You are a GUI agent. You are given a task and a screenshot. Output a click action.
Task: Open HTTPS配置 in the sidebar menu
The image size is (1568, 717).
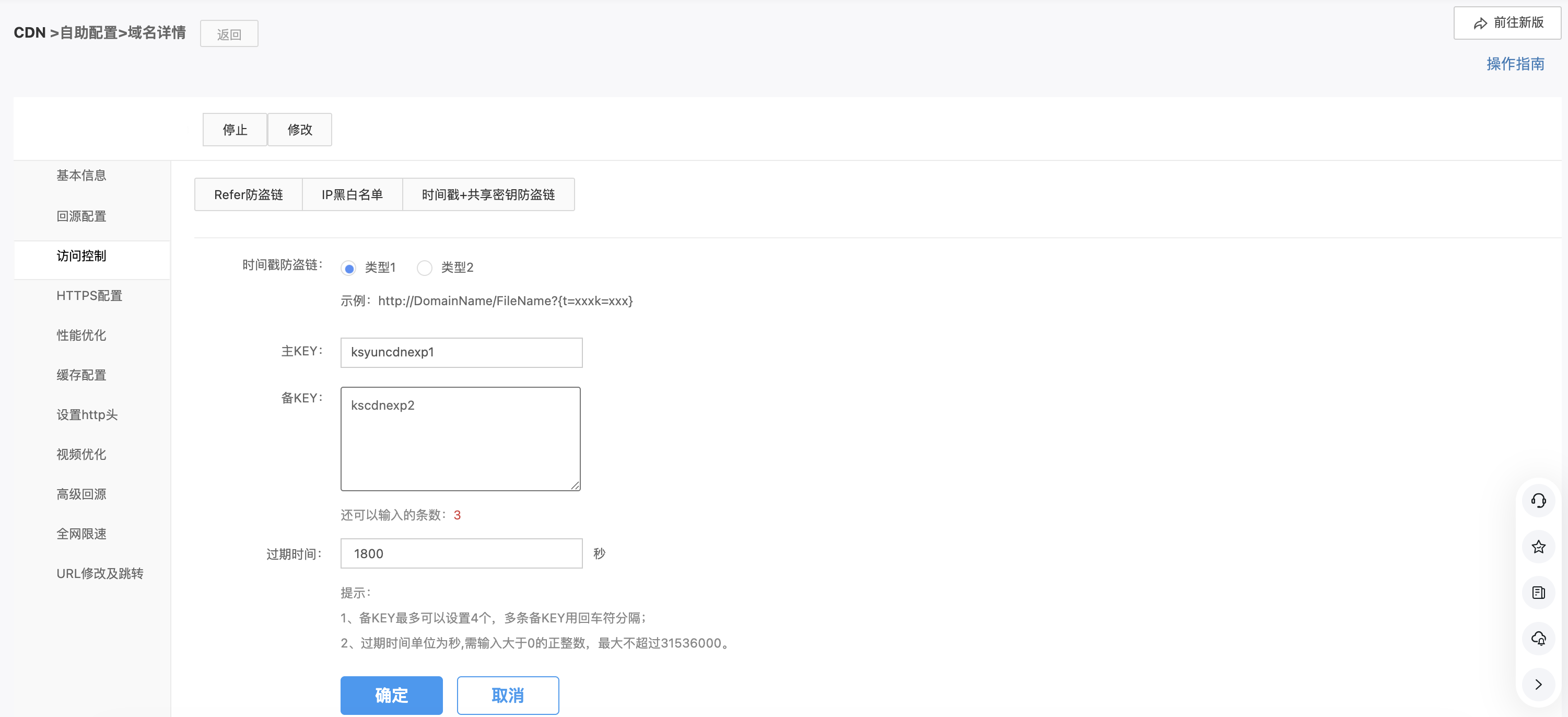(89, 296)
